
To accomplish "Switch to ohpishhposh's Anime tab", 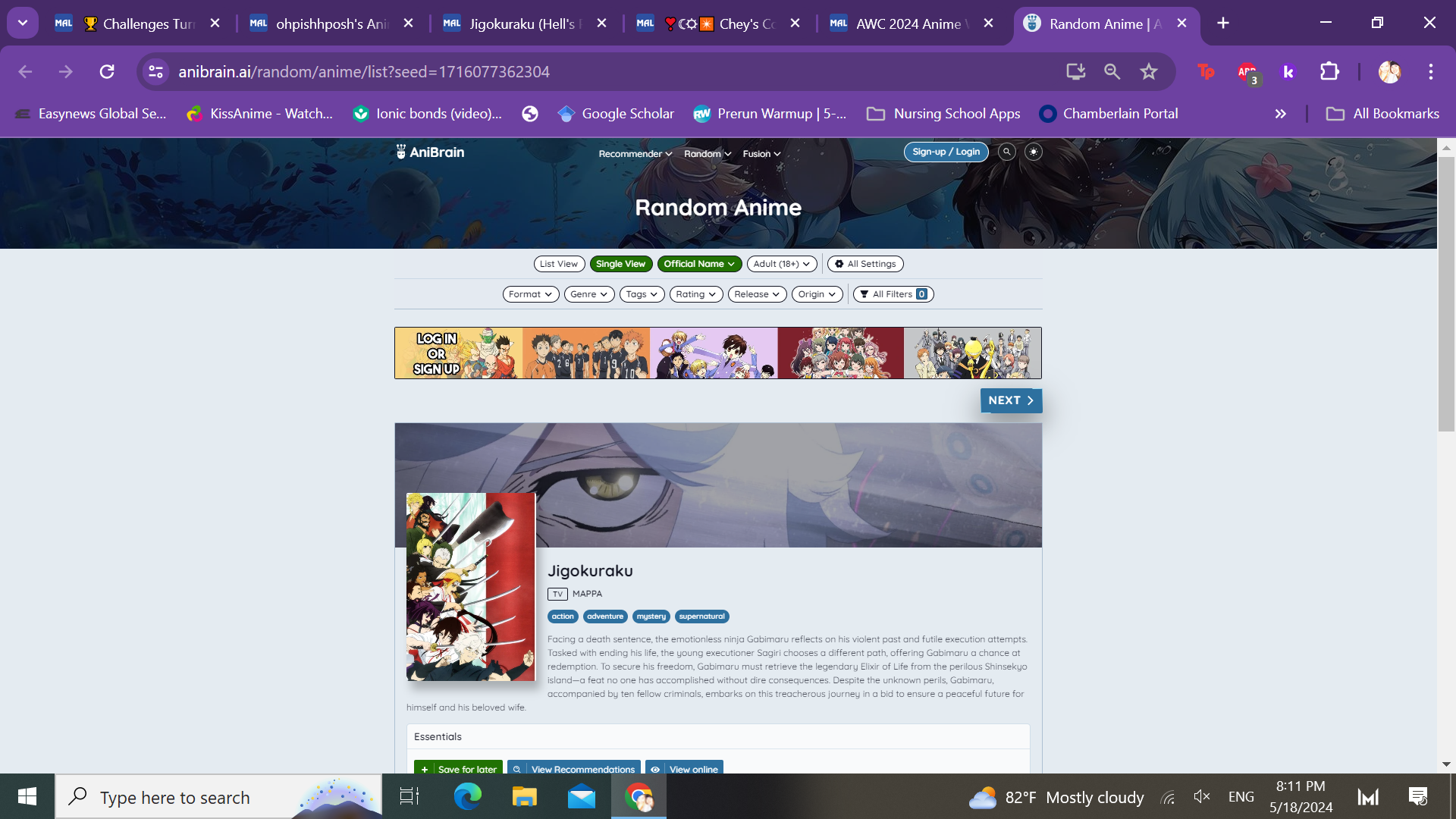I will coord(331,24).
